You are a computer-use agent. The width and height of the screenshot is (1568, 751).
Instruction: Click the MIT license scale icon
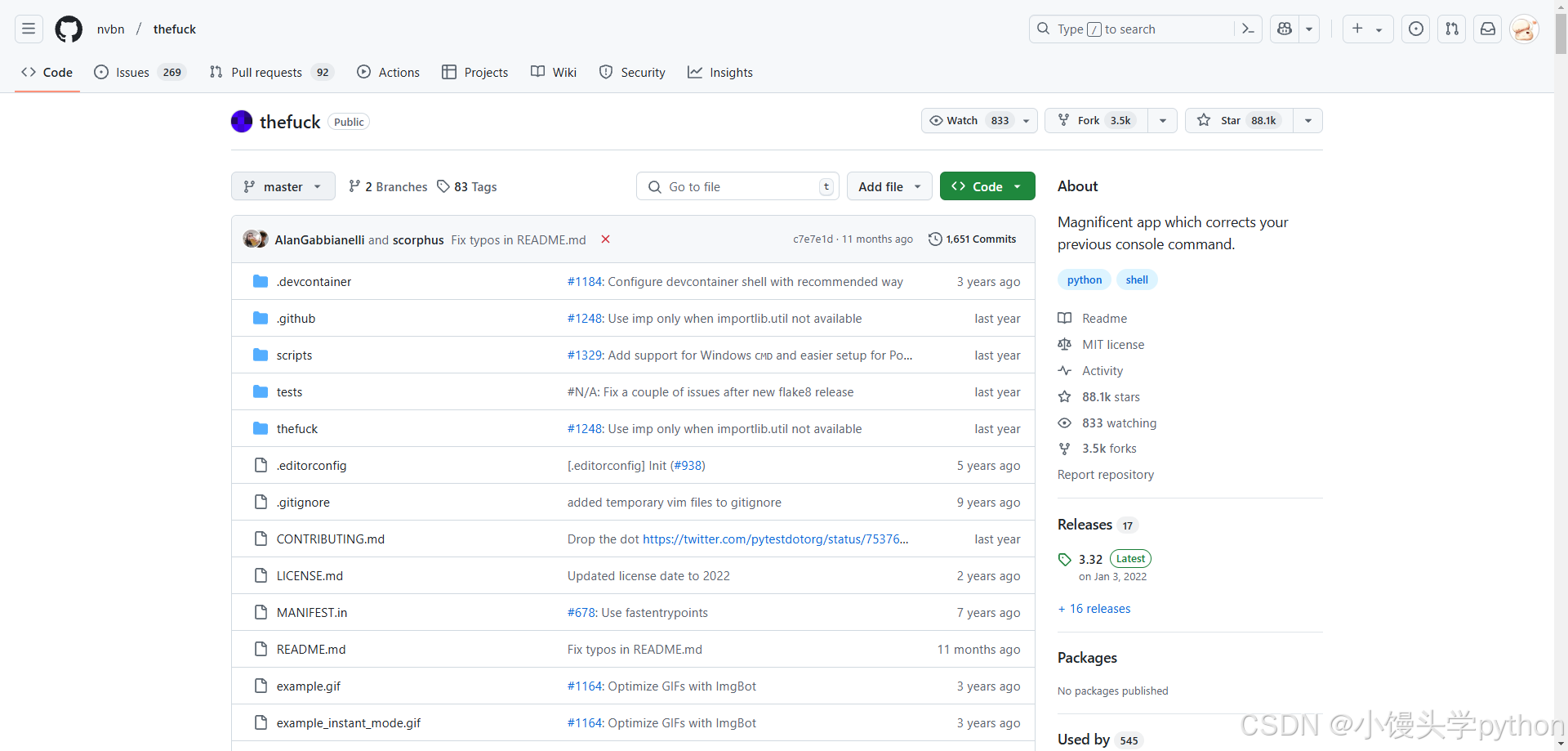pyautogui.click(x=1065, y=344)
